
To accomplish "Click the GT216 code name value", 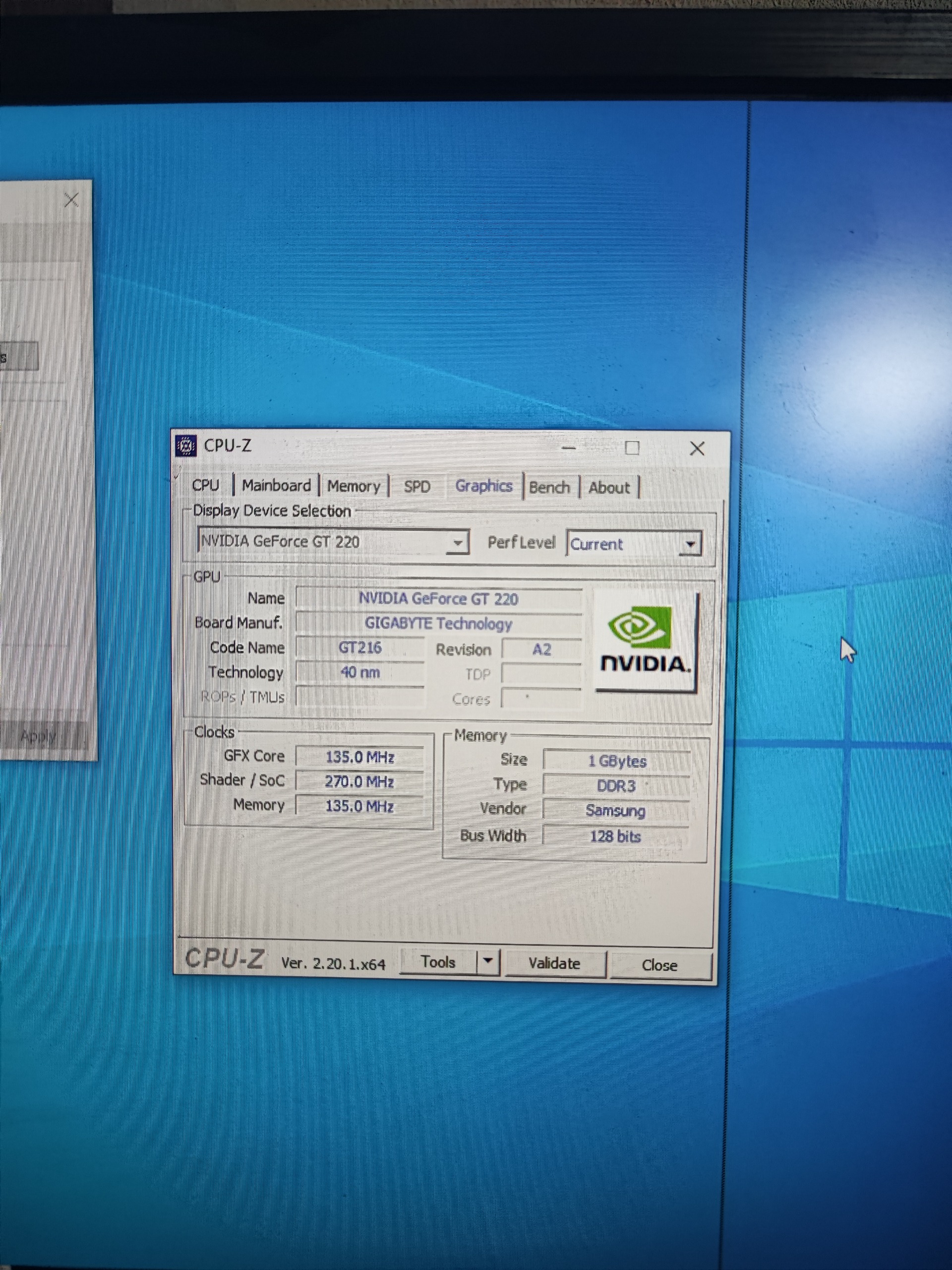I will 360,647.
